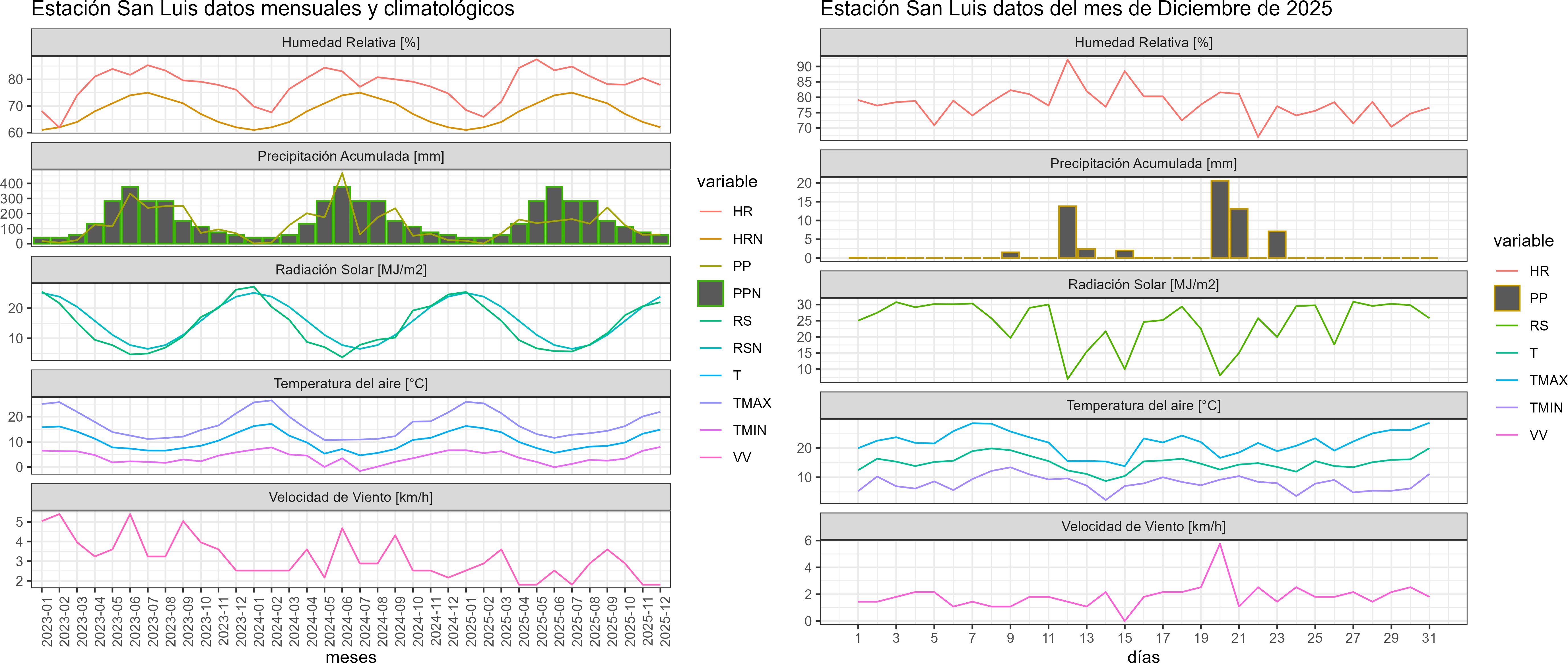Click the RS legend key in right legend
This screenshot has width=1568, height=663.
(1507, 325)
